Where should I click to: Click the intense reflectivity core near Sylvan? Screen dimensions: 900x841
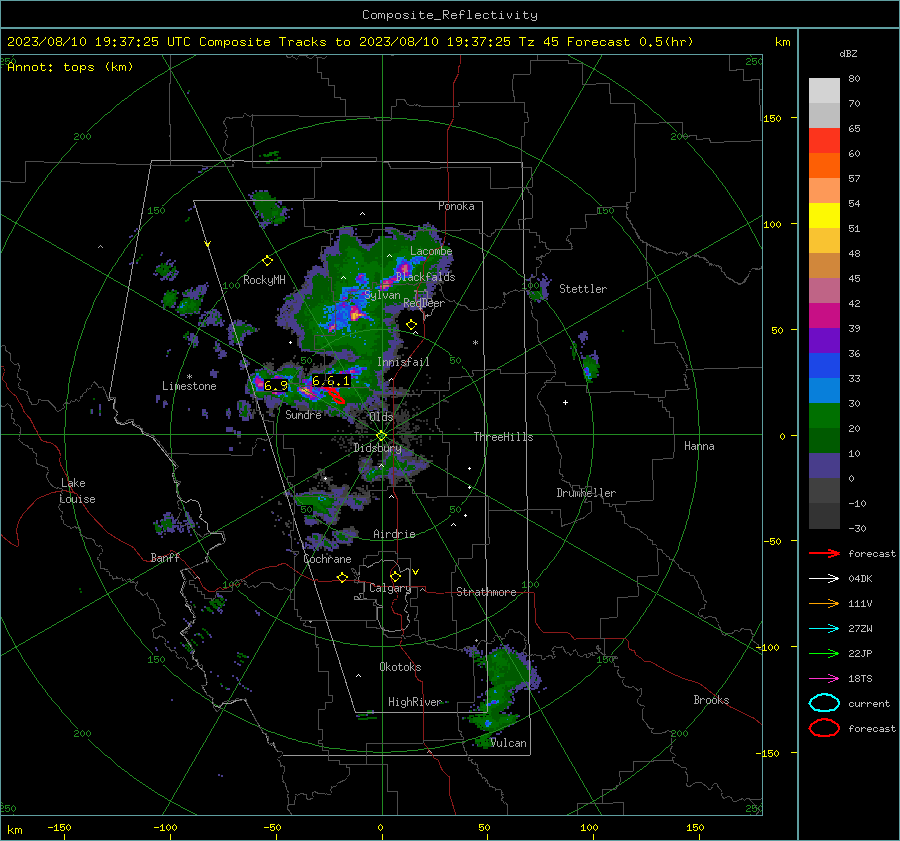356,313
